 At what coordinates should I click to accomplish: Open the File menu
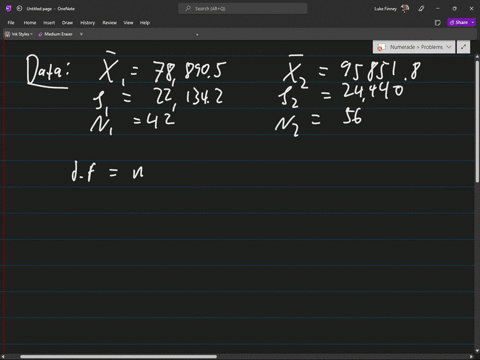(x=11, y=23)
